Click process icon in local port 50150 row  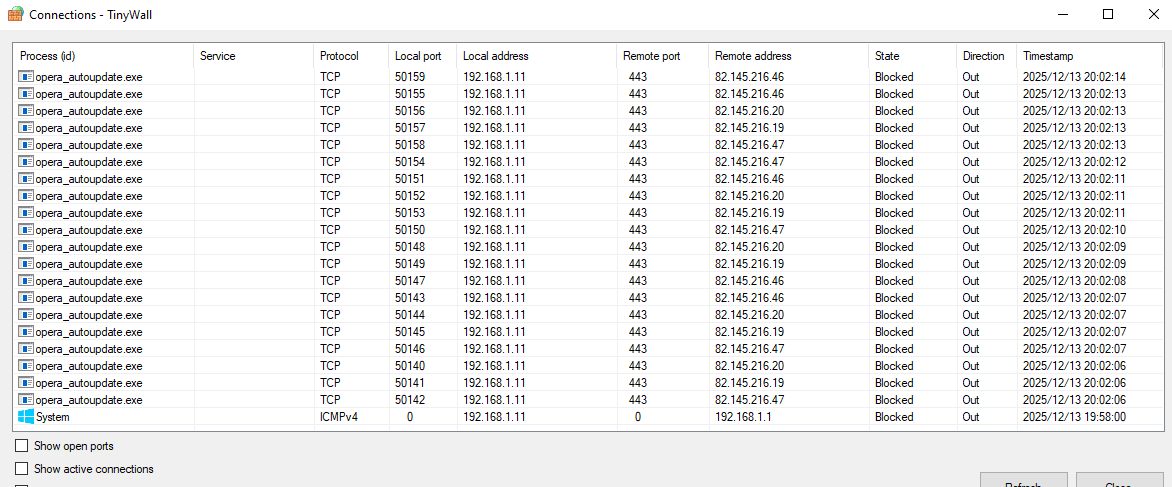(26, 229)
